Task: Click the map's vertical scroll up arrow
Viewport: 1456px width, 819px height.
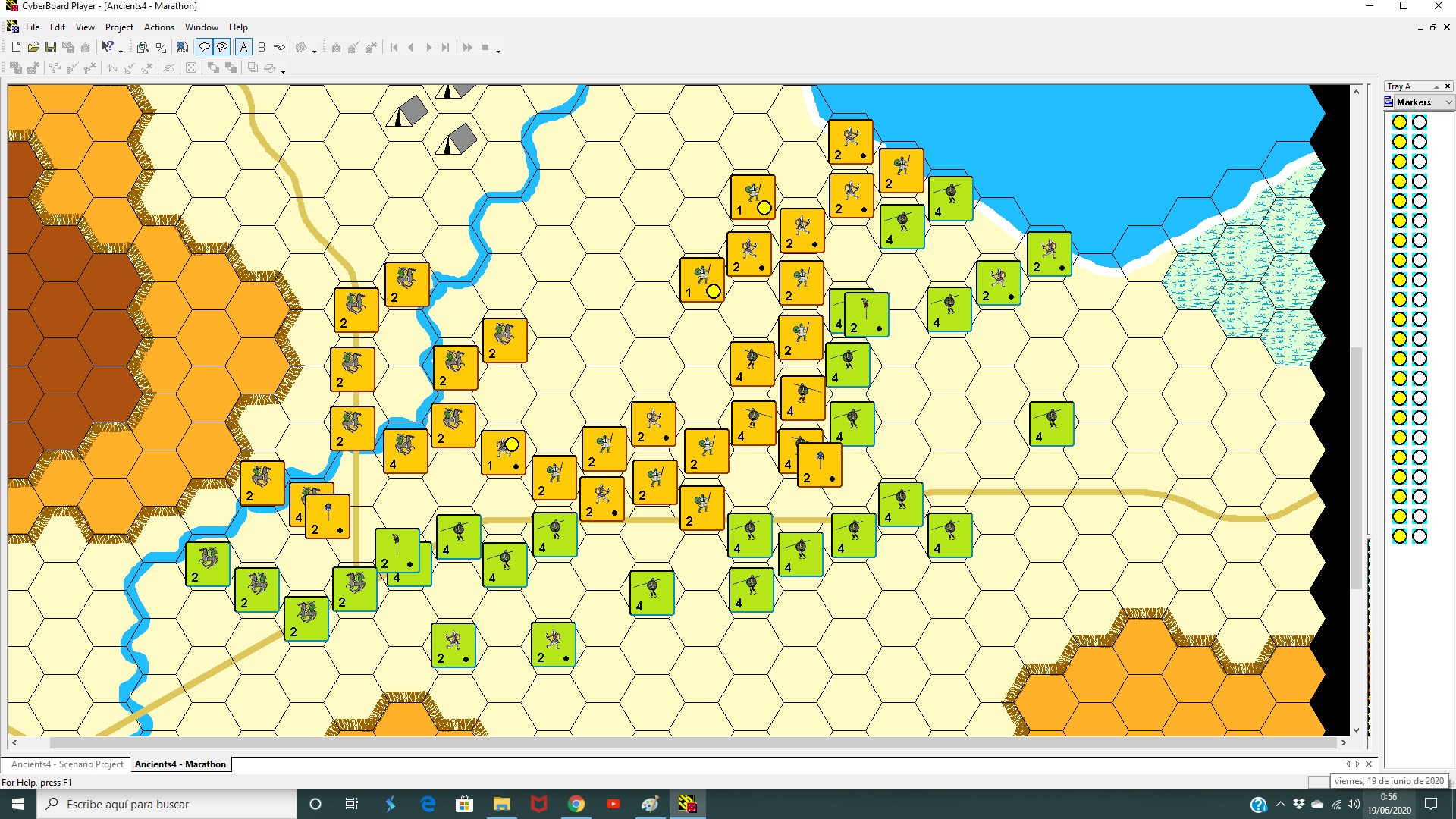Action: click(1357, 91)
